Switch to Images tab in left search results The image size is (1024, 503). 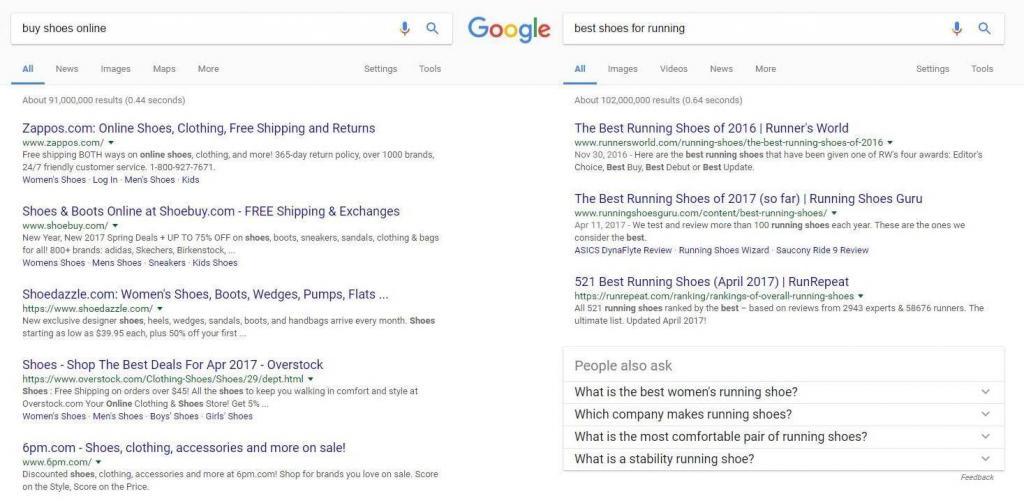click(116, 69)
